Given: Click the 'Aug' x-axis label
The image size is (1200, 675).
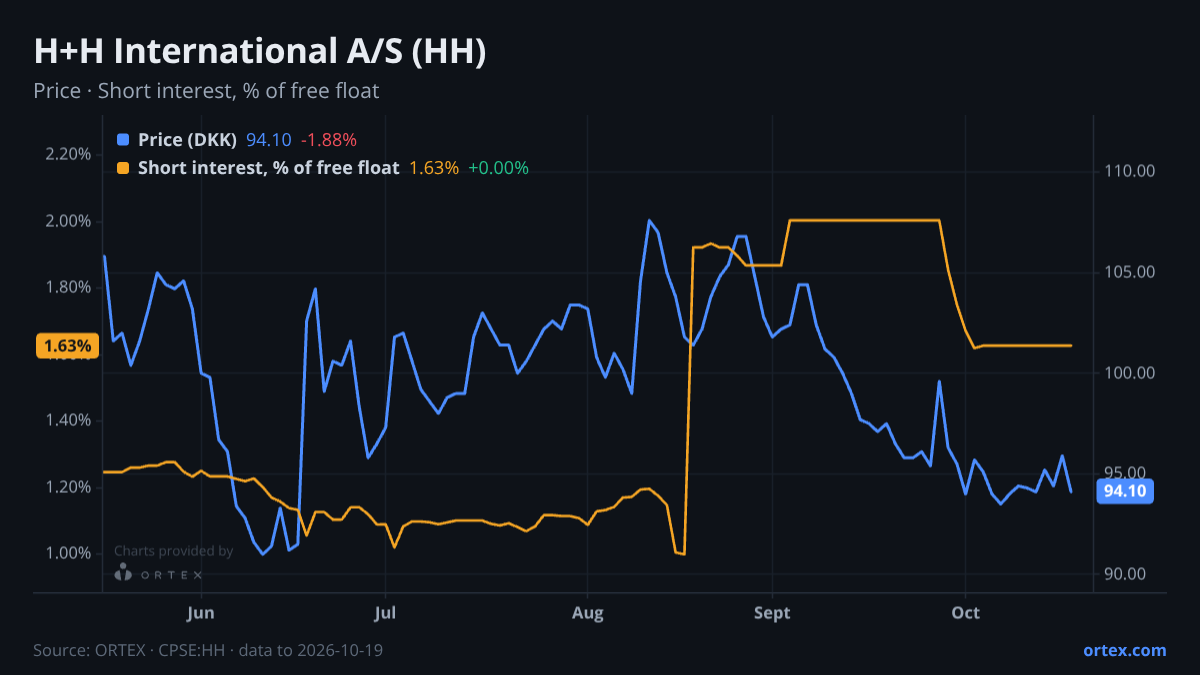Looking at the screenshot, I should click(x=588, y=612).
